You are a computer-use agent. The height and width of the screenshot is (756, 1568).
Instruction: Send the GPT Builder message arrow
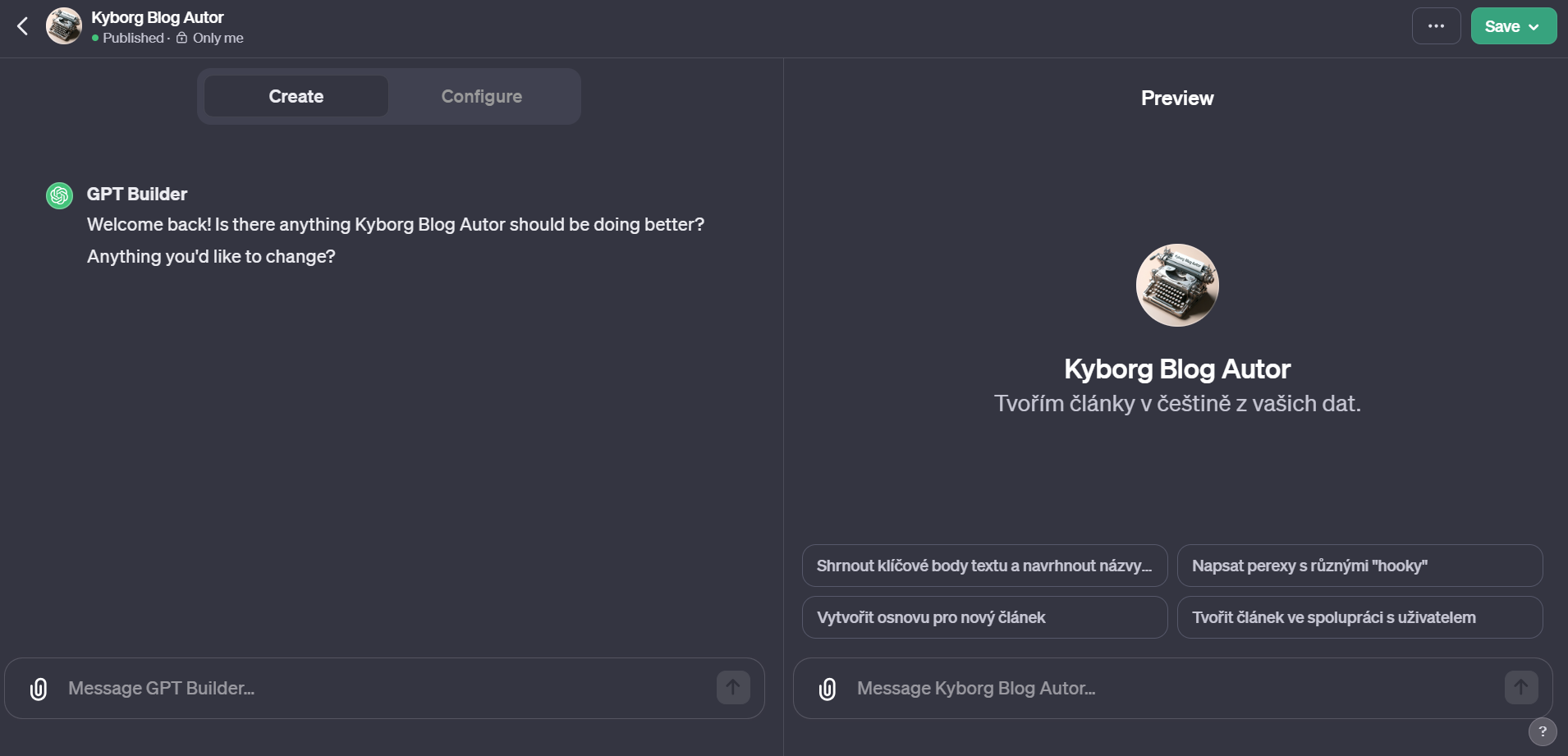733,687
